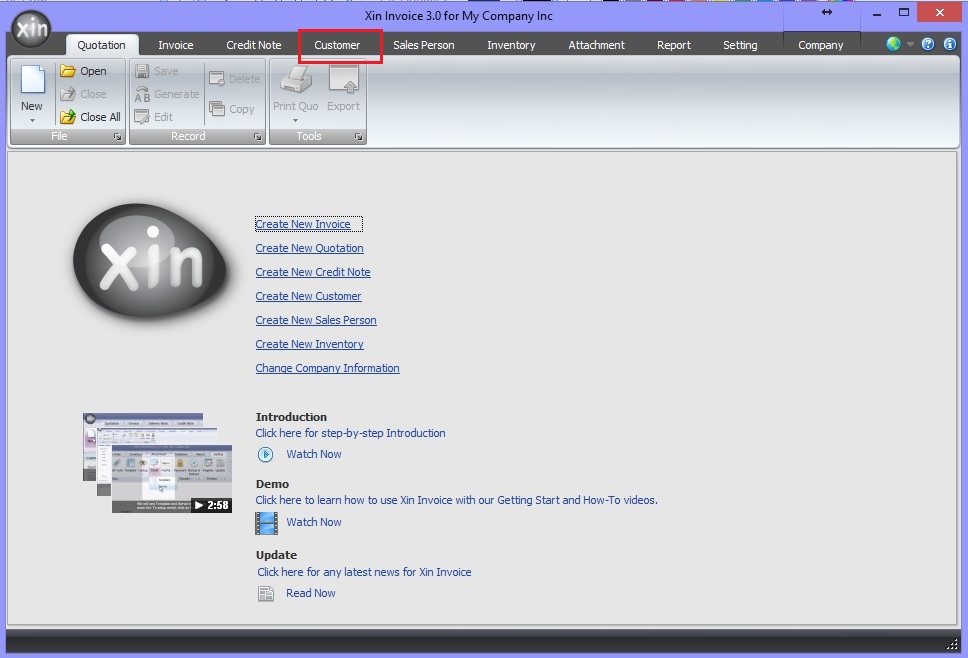Click the Generate record button

click(167, 94)
